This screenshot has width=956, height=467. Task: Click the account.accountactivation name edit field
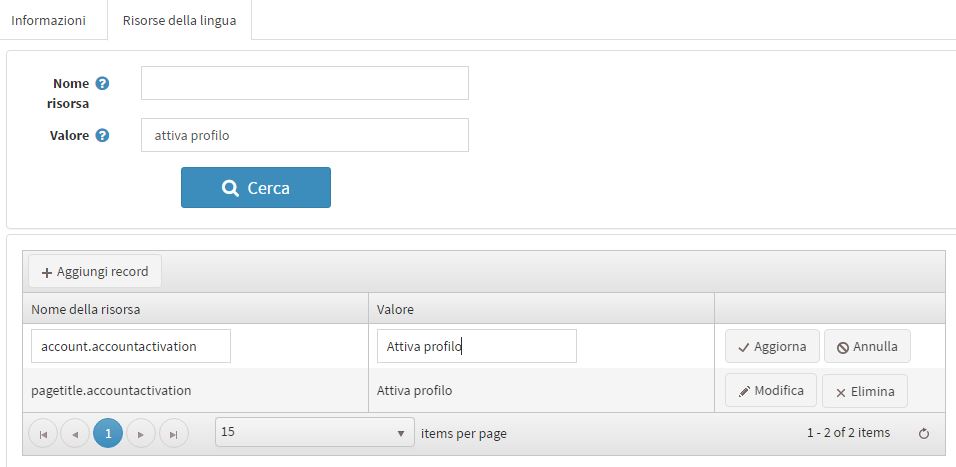coord(131,346)
